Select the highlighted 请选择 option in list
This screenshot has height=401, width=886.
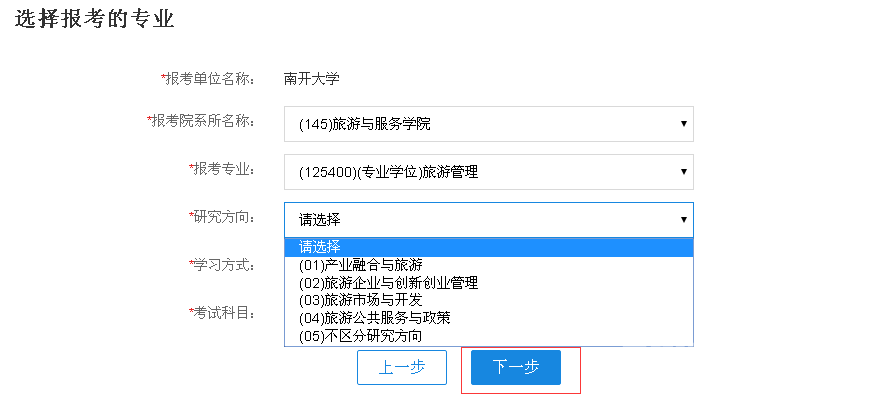[320, 247]
